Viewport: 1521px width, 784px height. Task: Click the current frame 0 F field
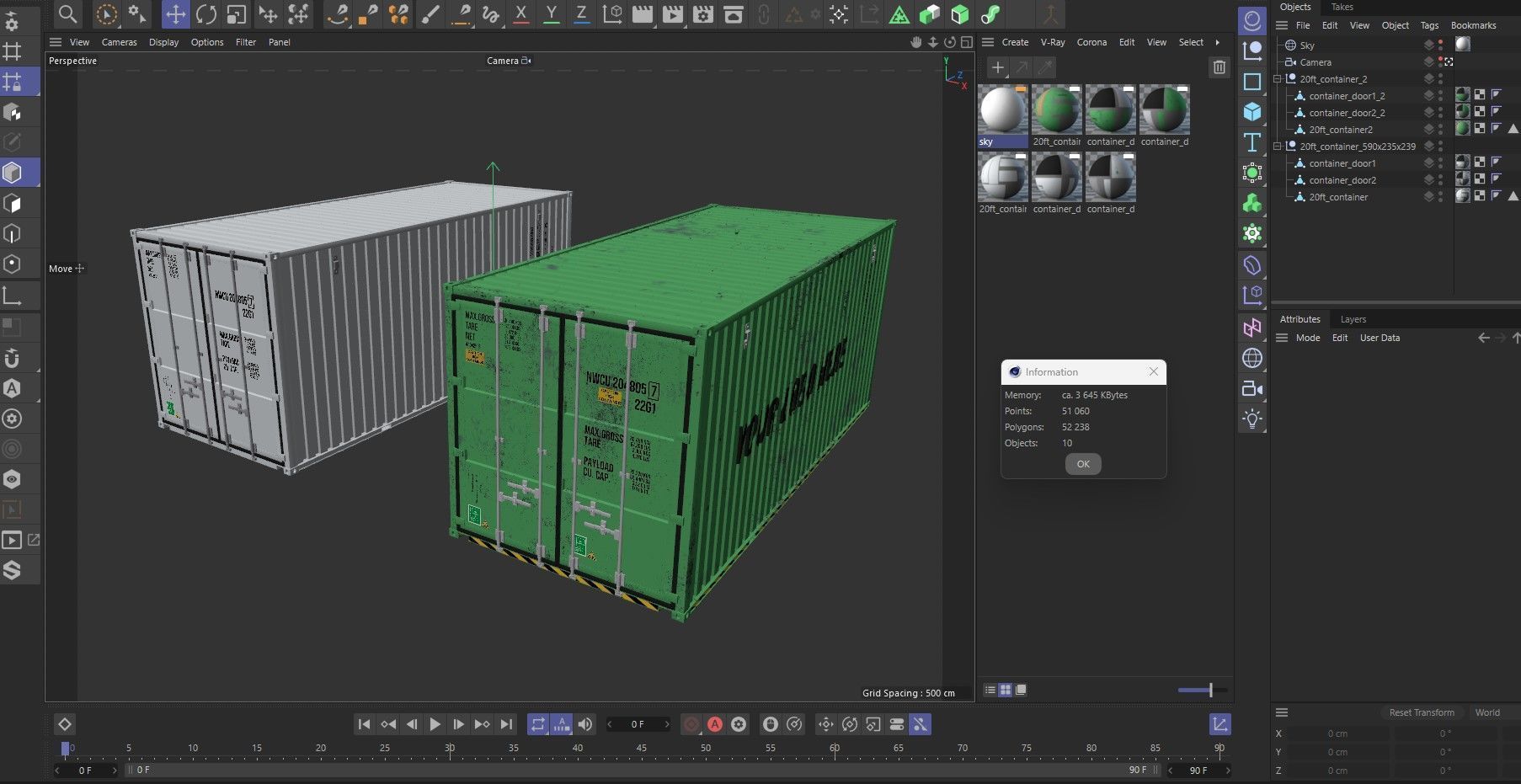tap(638, 724)
